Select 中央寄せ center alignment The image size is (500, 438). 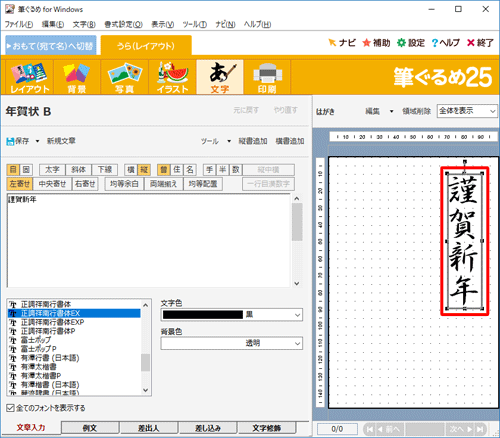pos(52,184)
